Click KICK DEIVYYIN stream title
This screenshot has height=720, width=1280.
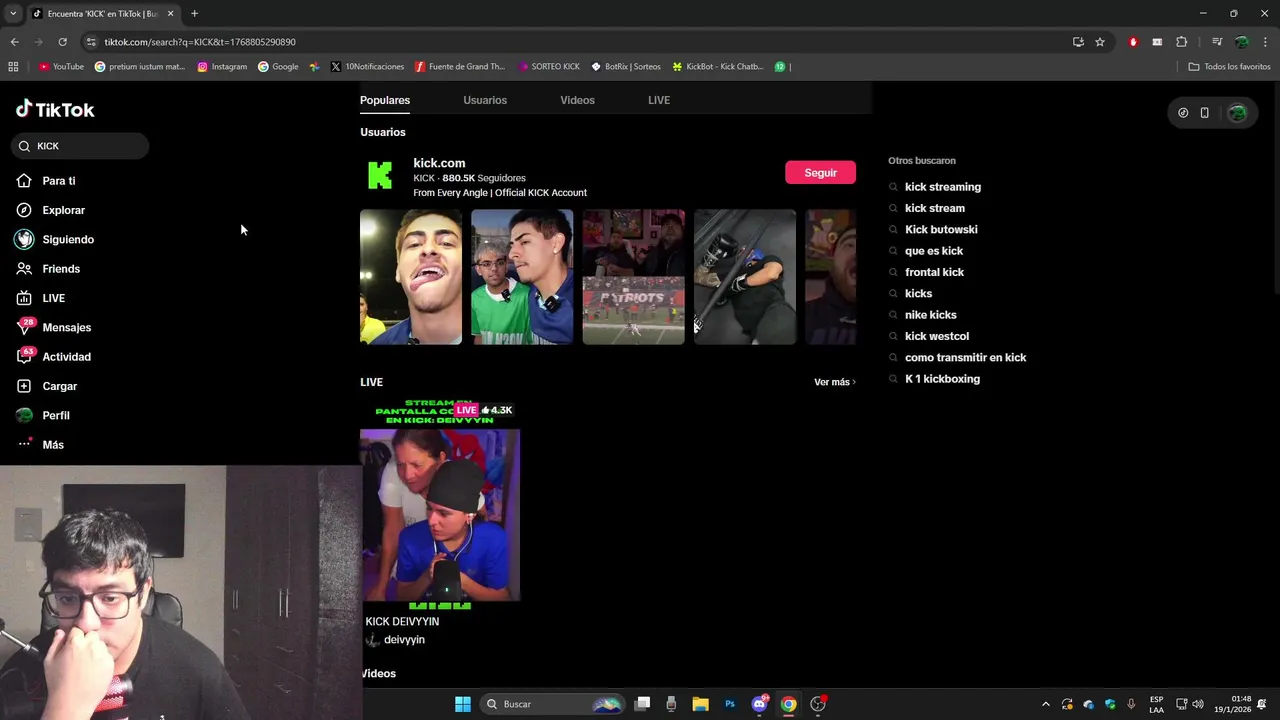(402, 622)
